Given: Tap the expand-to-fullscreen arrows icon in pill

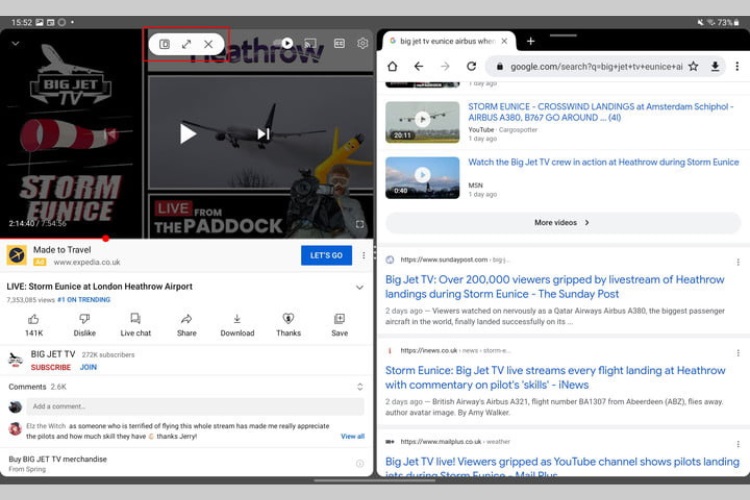Looking at the screenshot, I should [187, 44].
